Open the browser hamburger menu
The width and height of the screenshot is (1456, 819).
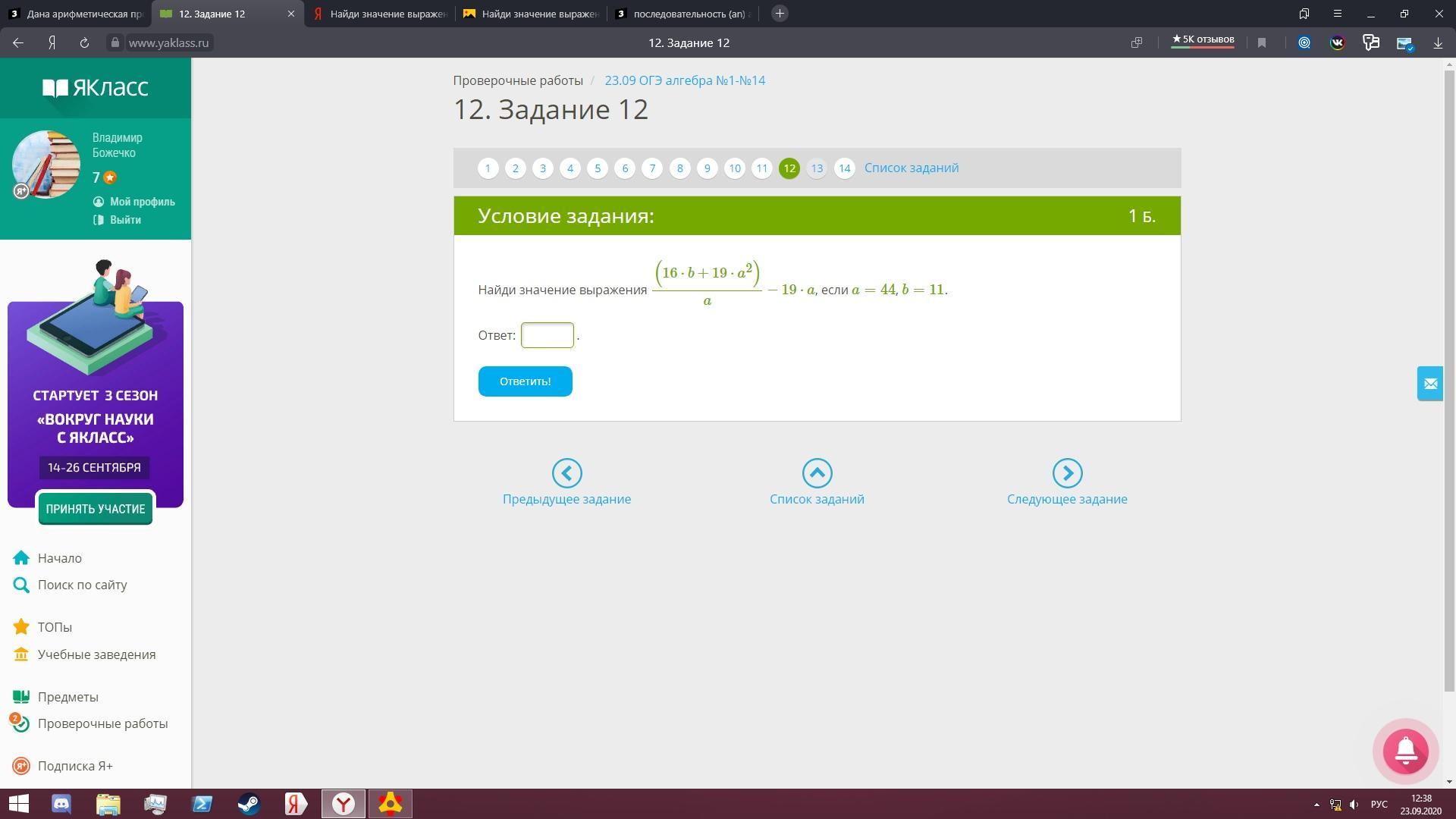coord(1338,14)
